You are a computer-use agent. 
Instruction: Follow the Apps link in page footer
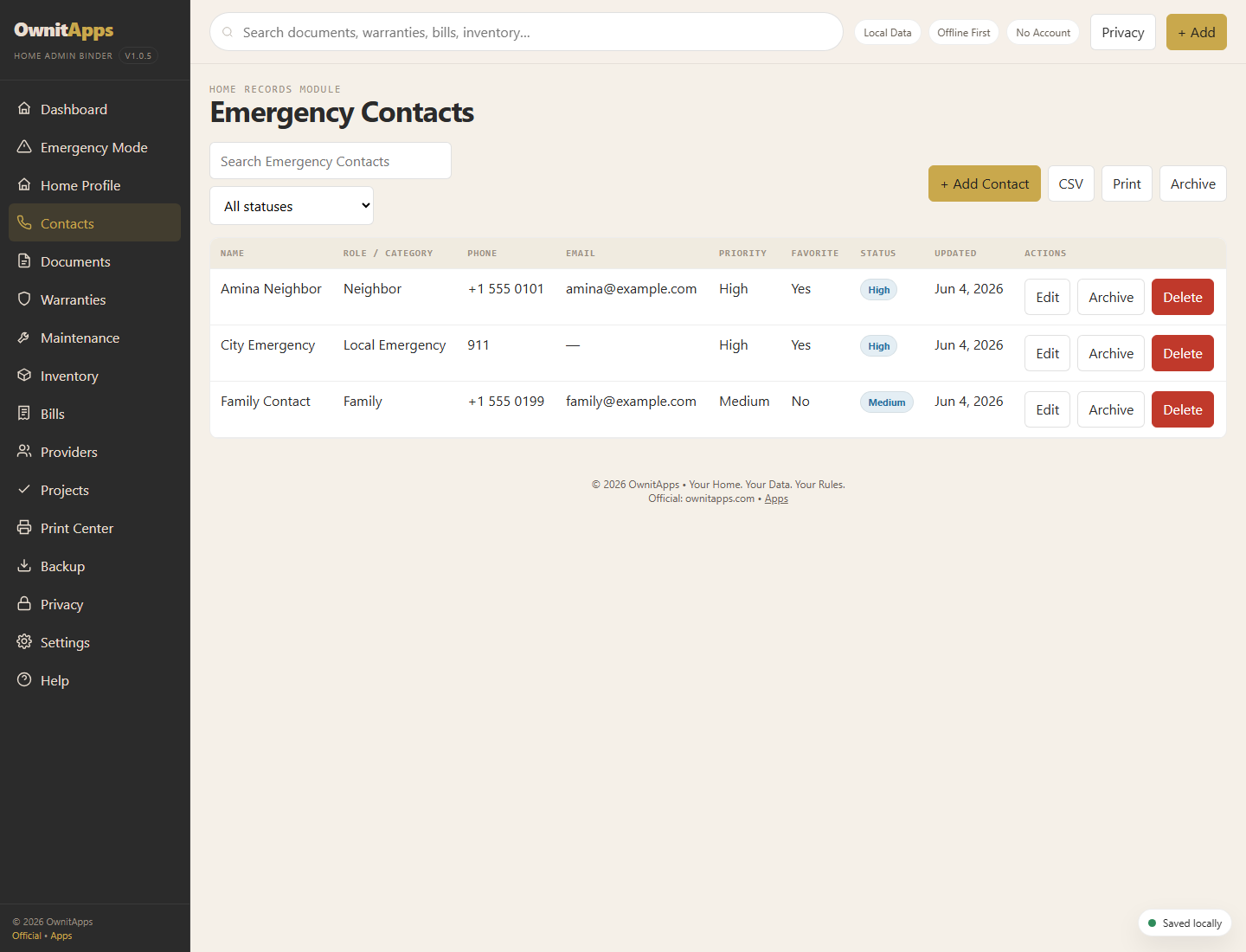coord(776,499)
